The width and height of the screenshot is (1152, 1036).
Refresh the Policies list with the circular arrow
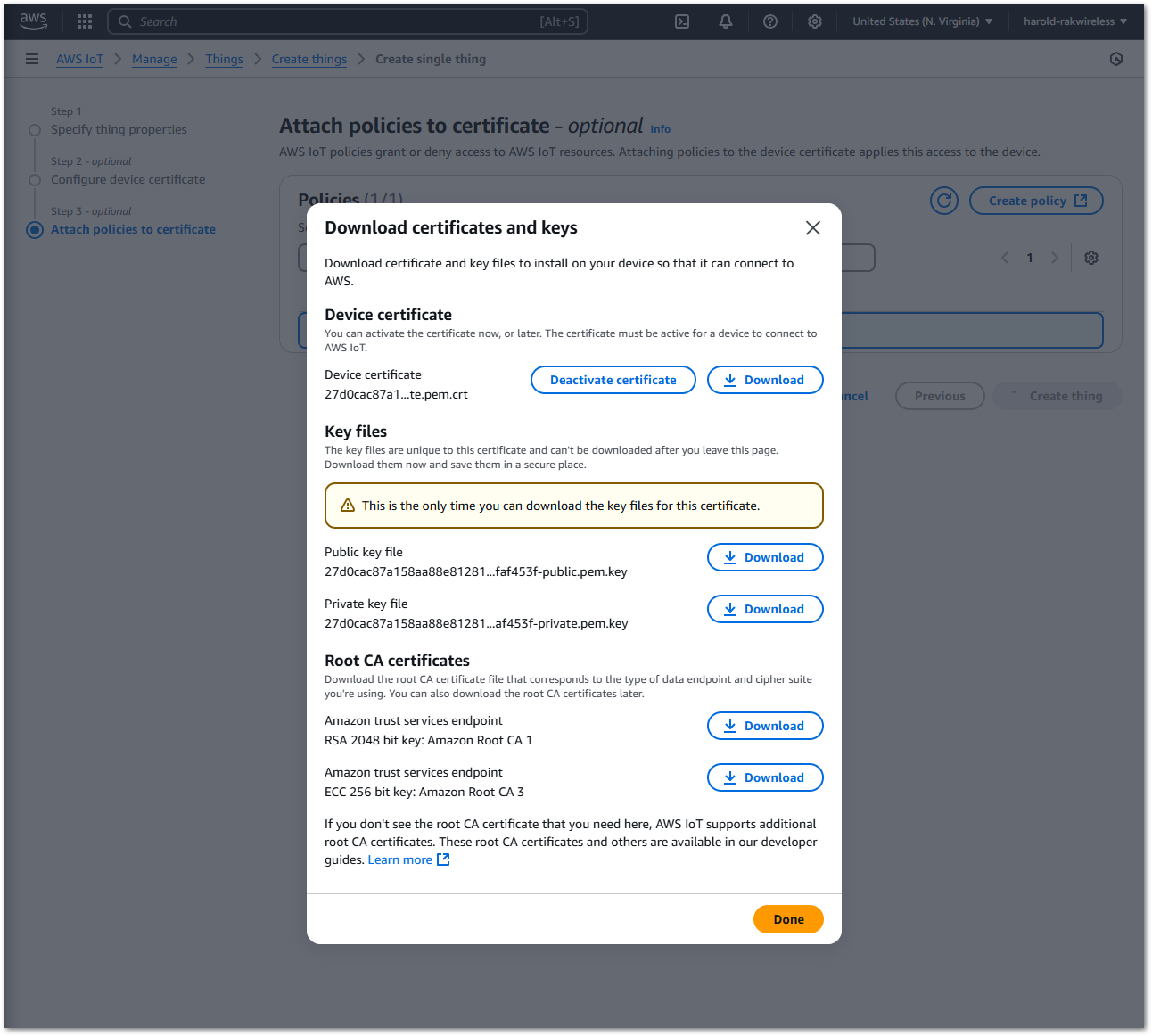(943, 201)
